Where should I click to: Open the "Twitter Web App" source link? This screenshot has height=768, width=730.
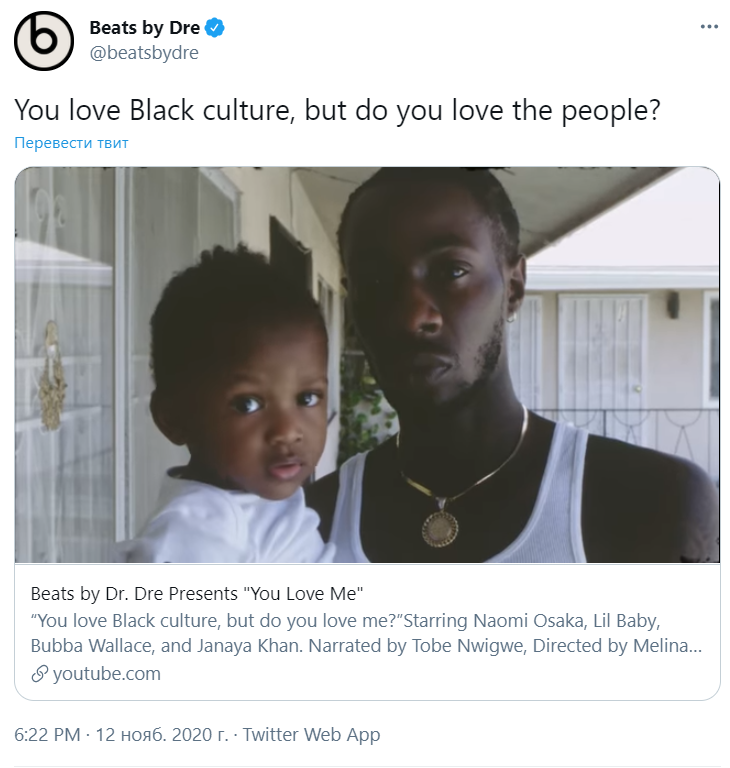coord(311,735)
